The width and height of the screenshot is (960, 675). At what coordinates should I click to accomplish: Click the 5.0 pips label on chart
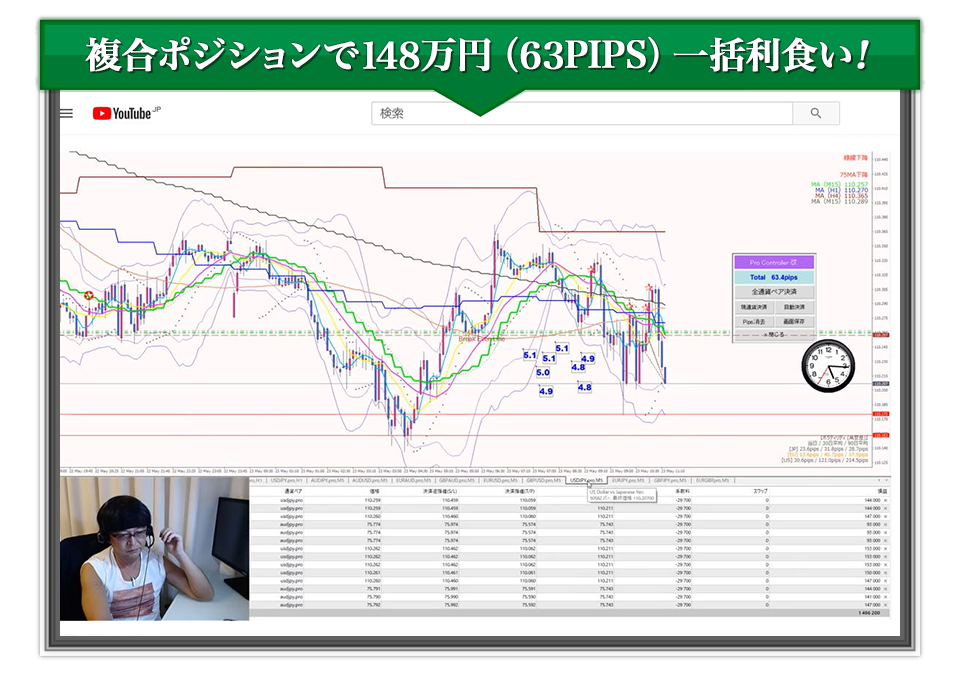pyautogui.click(x=542, y=372)
